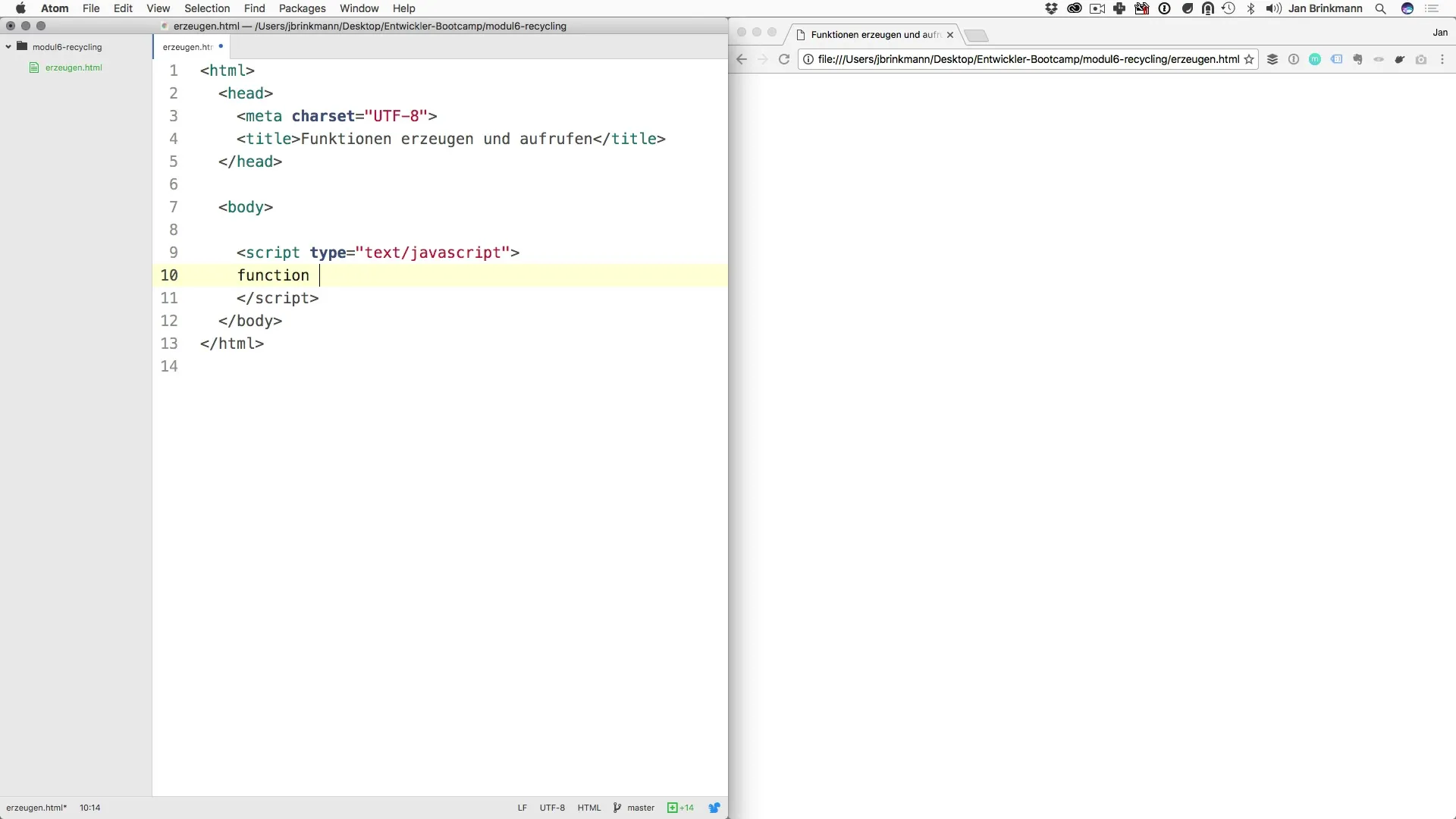Open the Bluetooth status menu
The image size is (1456, 819).
(x=1251, y=8)
